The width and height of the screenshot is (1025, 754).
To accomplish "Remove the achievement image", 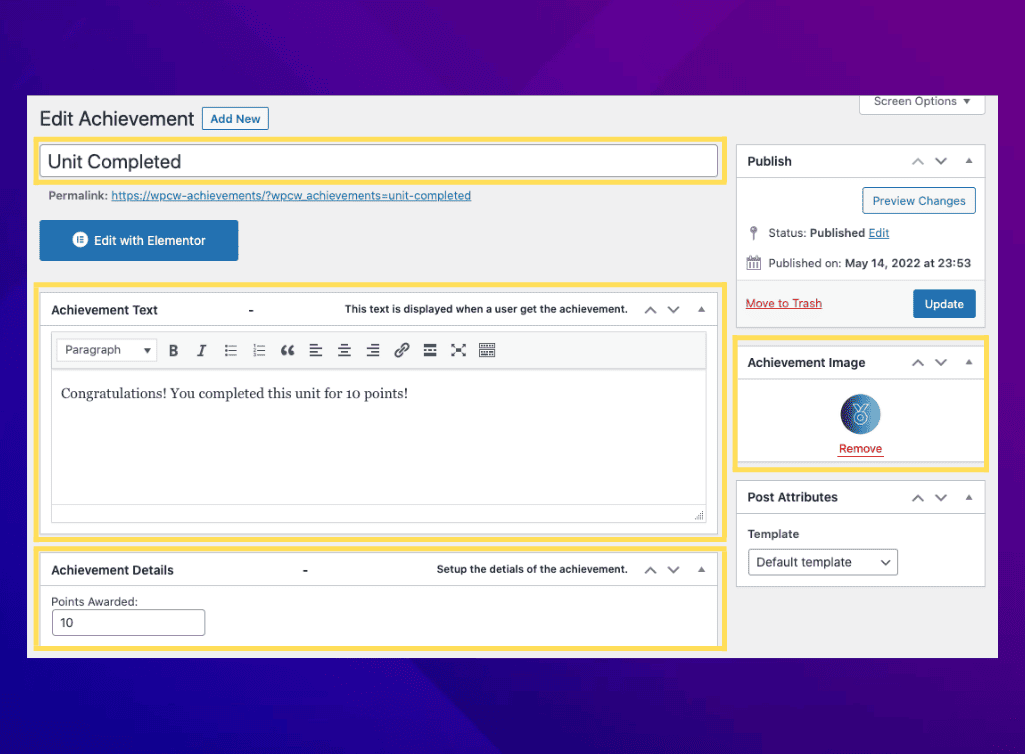I will tap(860, 449).
